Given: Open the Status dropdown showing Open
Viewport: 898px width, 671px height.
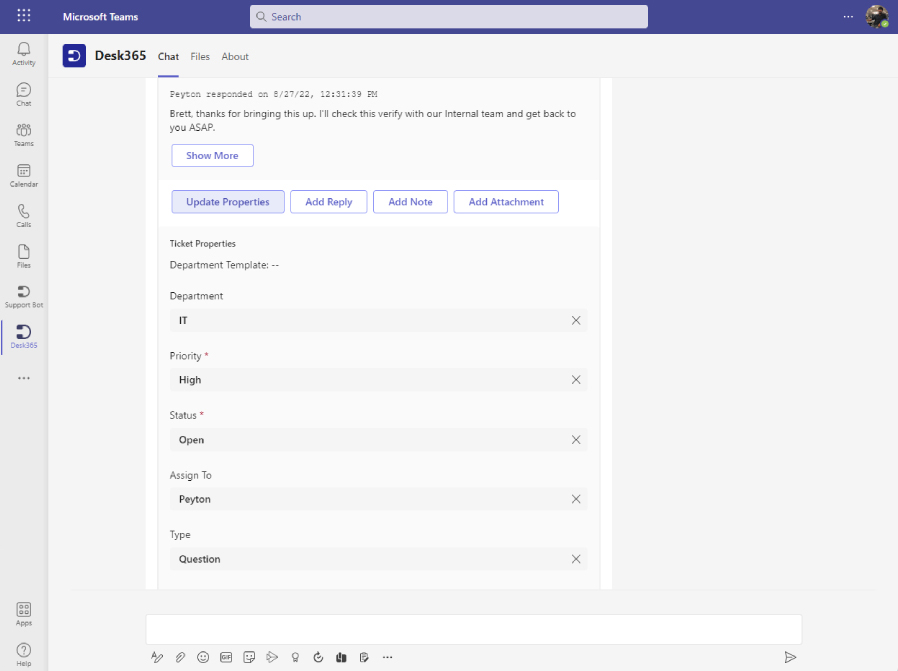Looking at the screenshot, I should point(379,440).
